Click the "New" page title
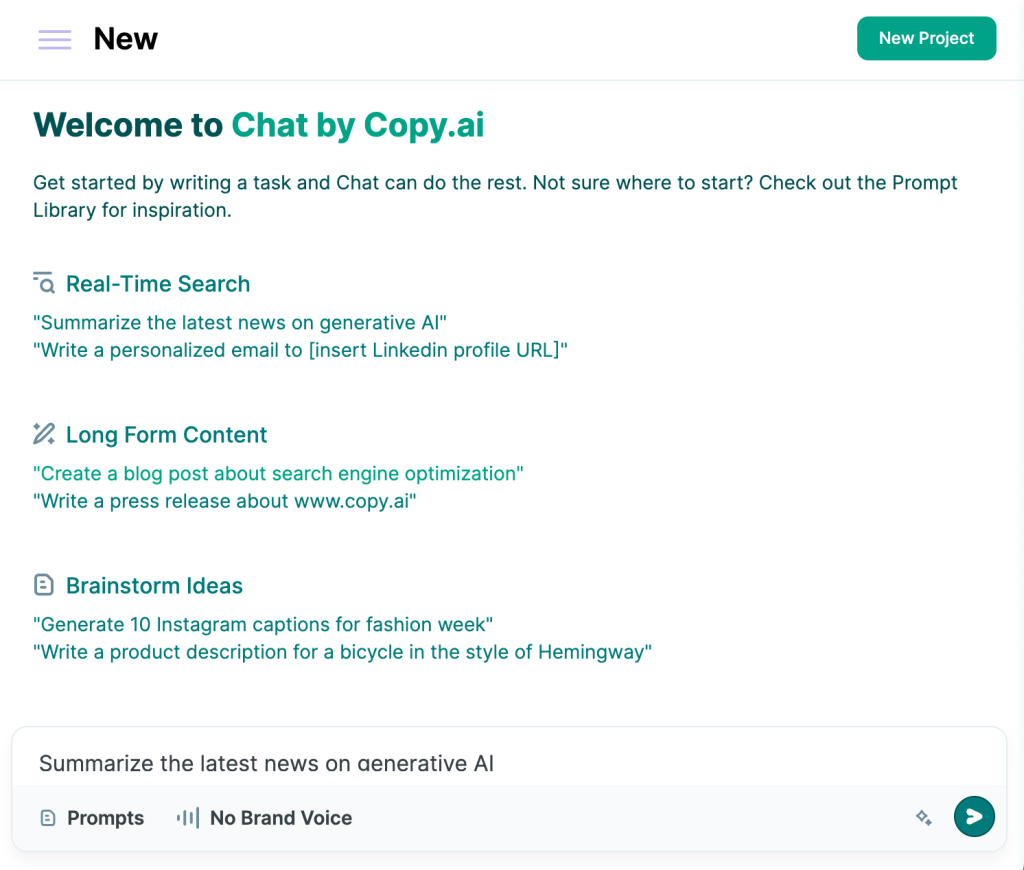Viewport: 1024px width, 870px height. [126, 39]
